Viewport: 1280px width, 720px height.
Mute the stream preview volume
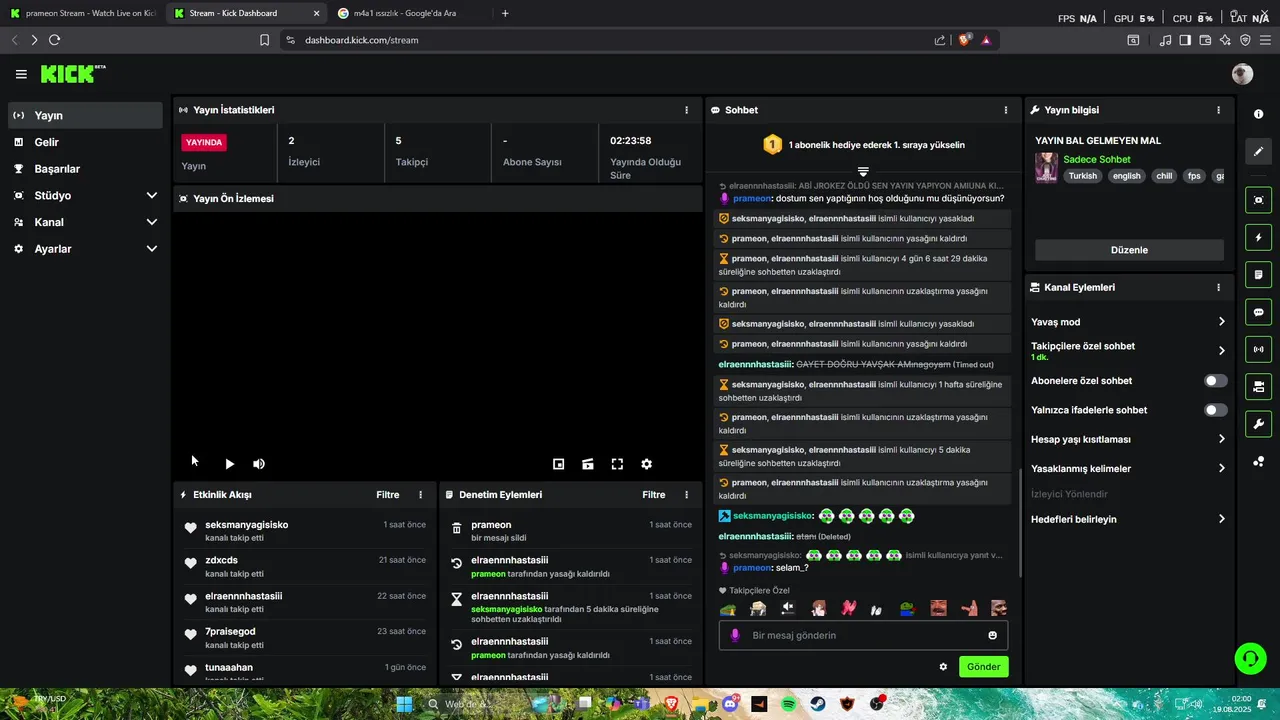coord(259,464)
